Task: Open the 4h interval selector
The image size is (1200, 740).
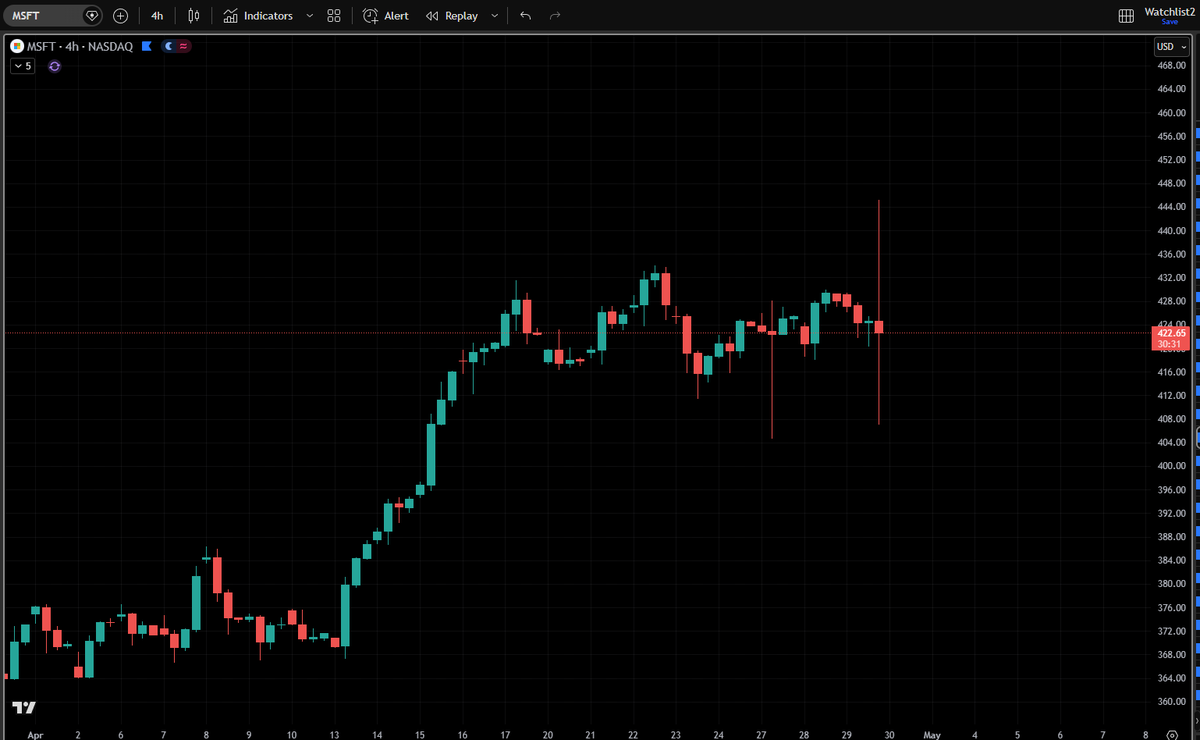Action: click(x=157, y=16)
